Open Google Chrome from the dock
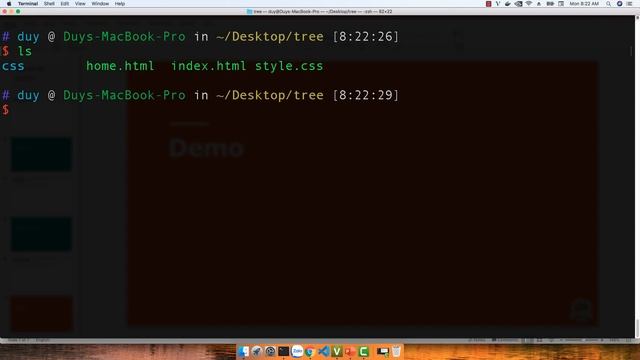Image resolution: width=640 pixels, height=360 pixels. tap(310, 351)
